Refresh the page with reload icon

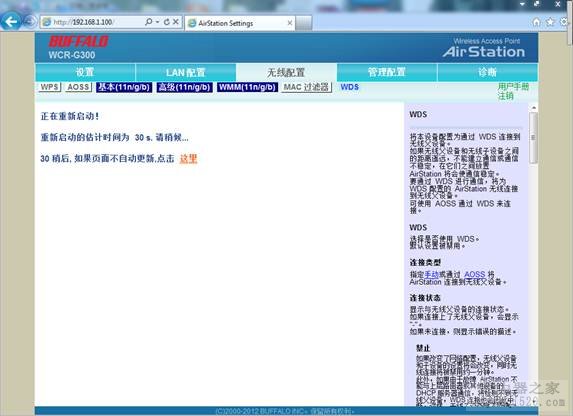coord(167,22)
